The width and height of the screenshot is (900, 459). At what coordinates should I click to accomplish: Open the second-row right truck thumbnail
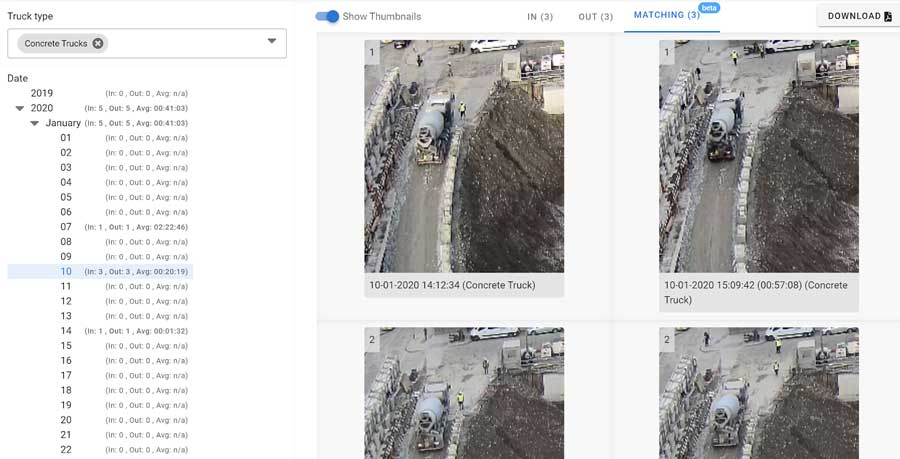[759, 393]
